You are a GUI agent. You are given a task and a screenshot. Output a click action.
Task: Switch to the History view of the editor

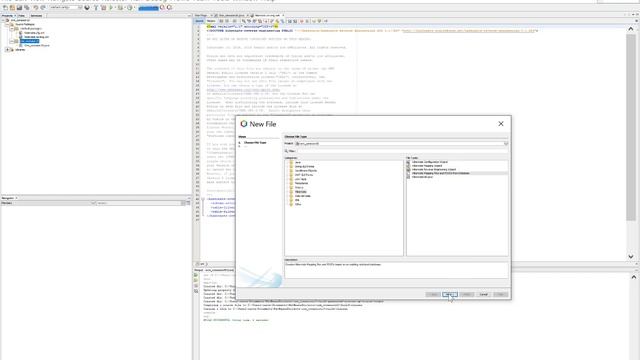(x=211, y=21)
